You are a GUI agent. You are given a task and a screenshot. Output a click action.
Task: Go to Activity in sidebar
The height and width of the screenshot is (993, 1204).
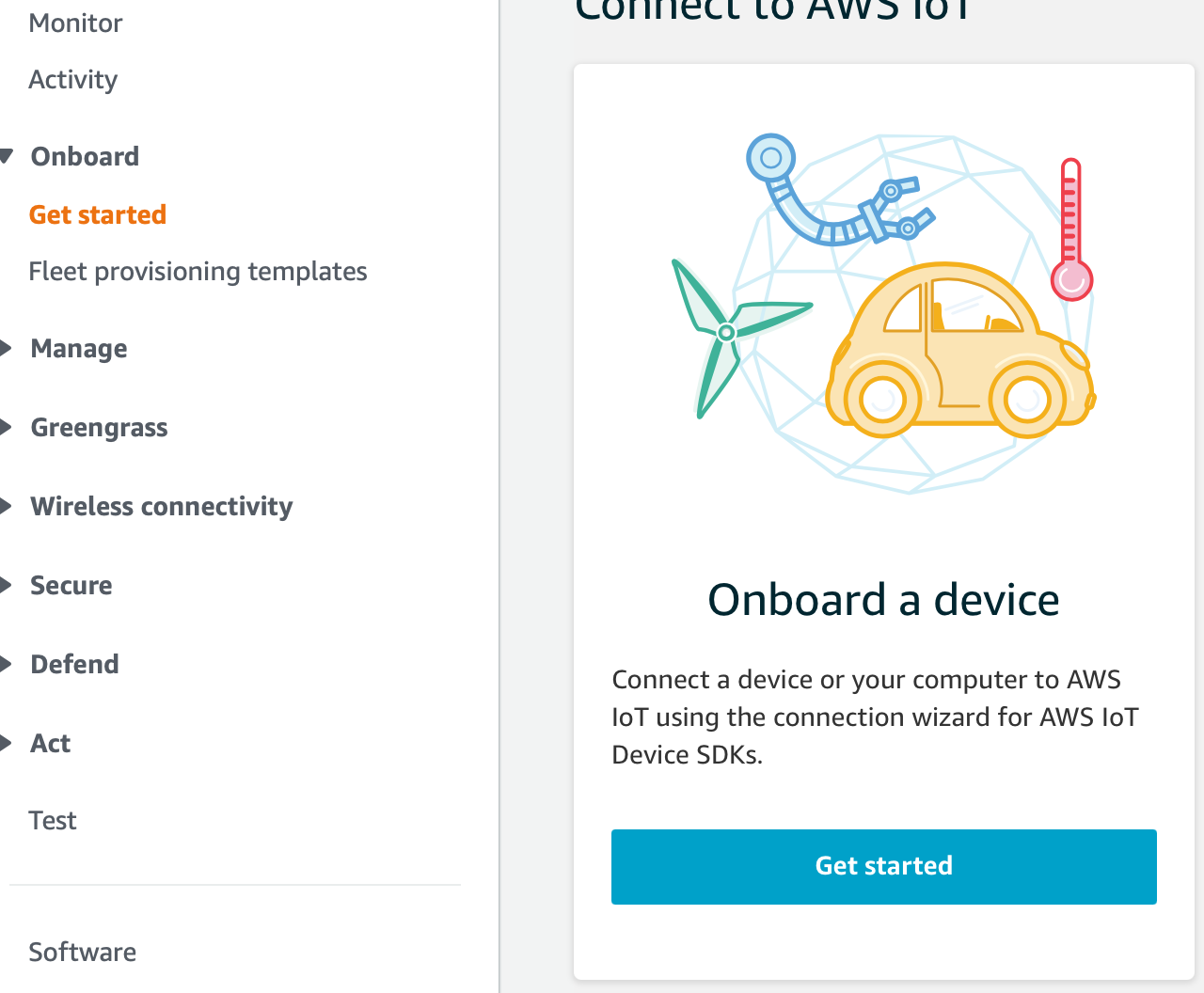tap(72, 80)
